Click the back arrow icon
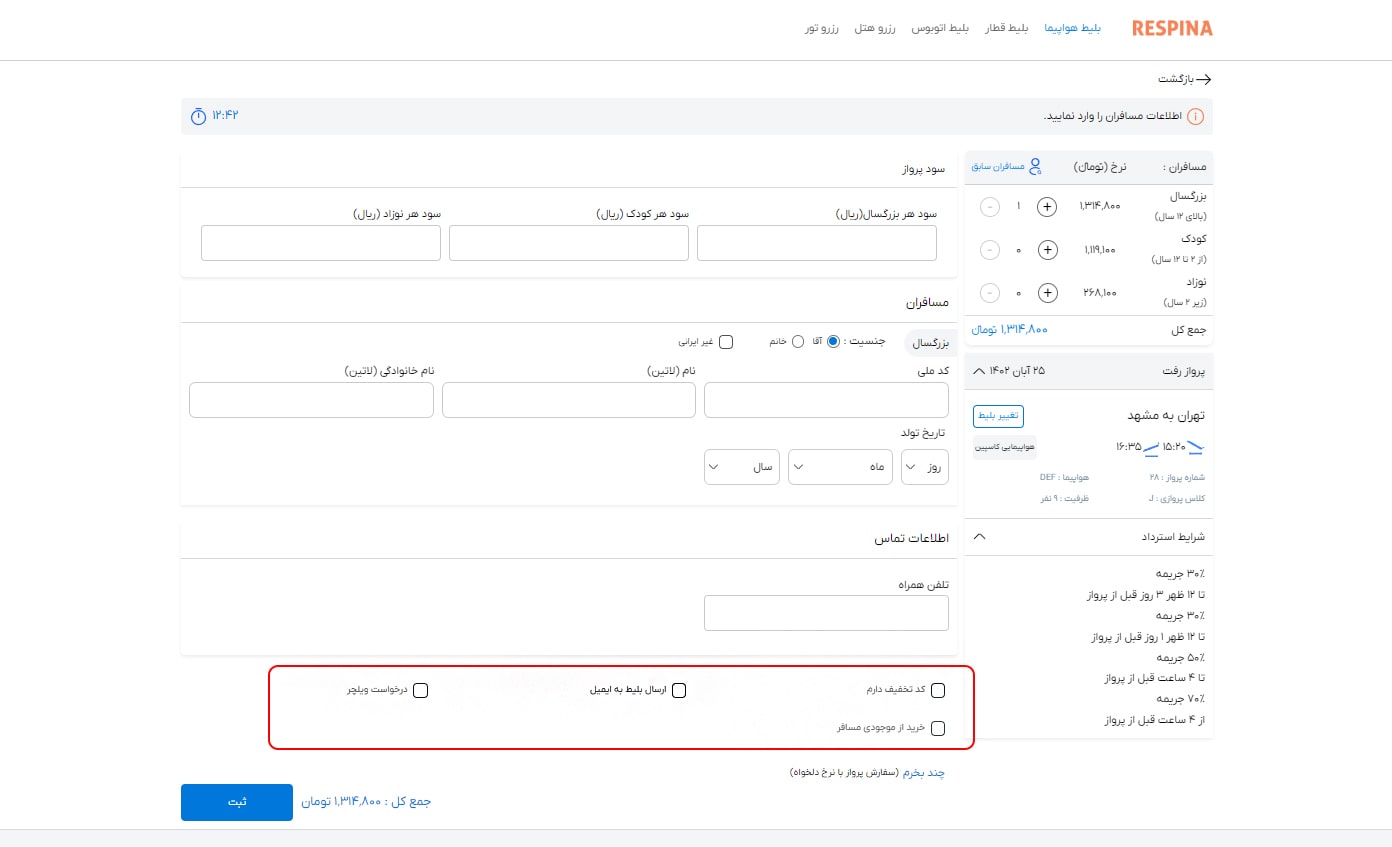This screenshot has width=1392, height=847. click(1203, 80)
